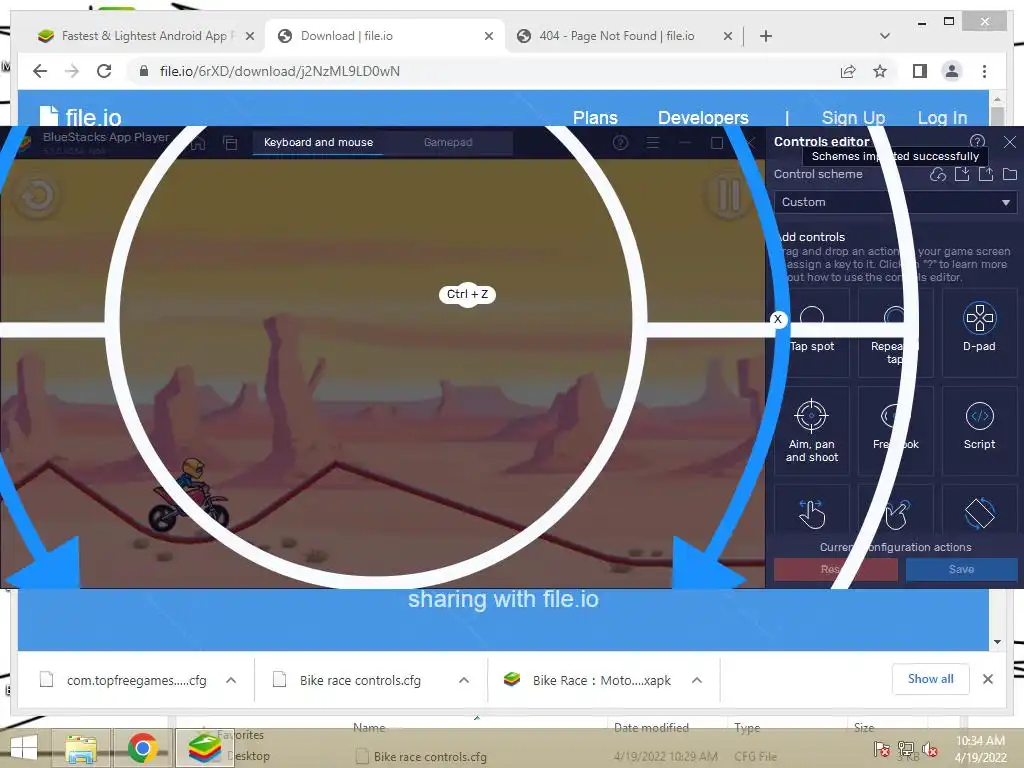Click the import scheme icon
Image resolution: width=1024 pixels, height=768 pixels.
pyautogui.click(x=962, y=174)
